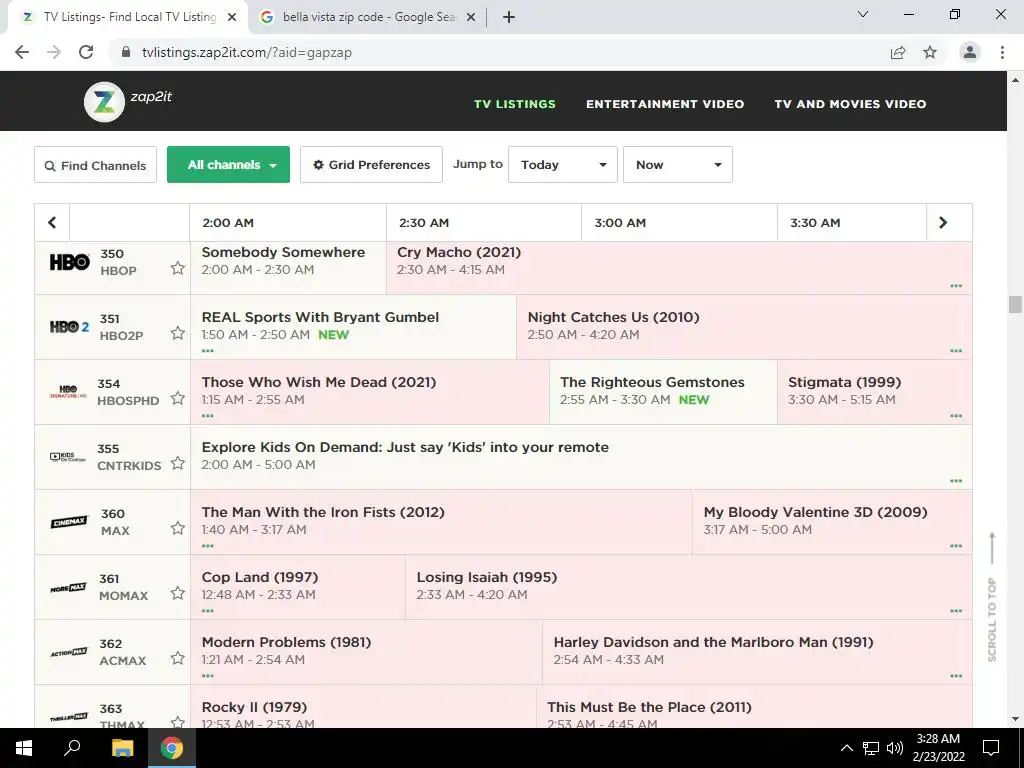
Task: Share this page icon
Action: coord(899,52)
